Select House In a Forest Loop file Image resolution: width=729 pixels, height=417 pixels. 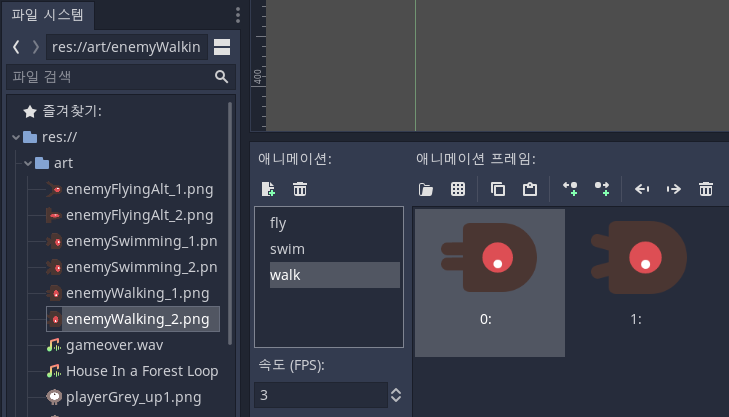point(133,371)
